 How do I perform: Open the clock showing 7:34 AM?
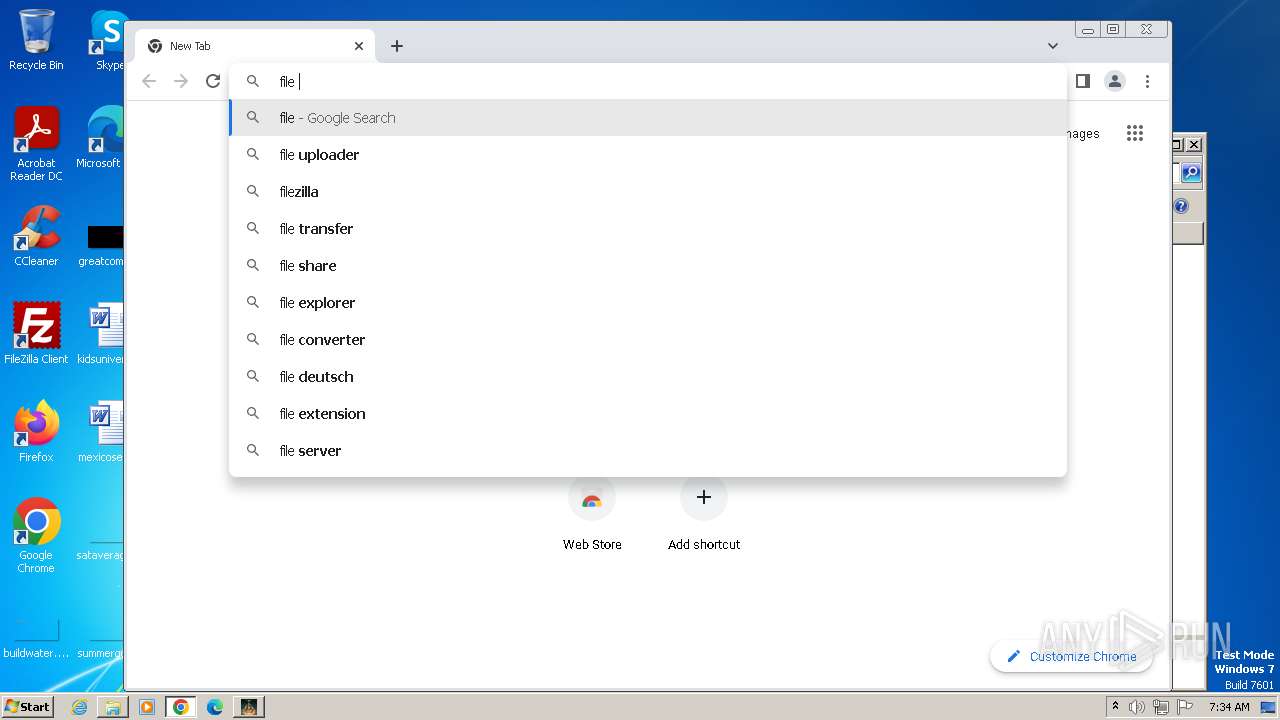(1229, 707)
